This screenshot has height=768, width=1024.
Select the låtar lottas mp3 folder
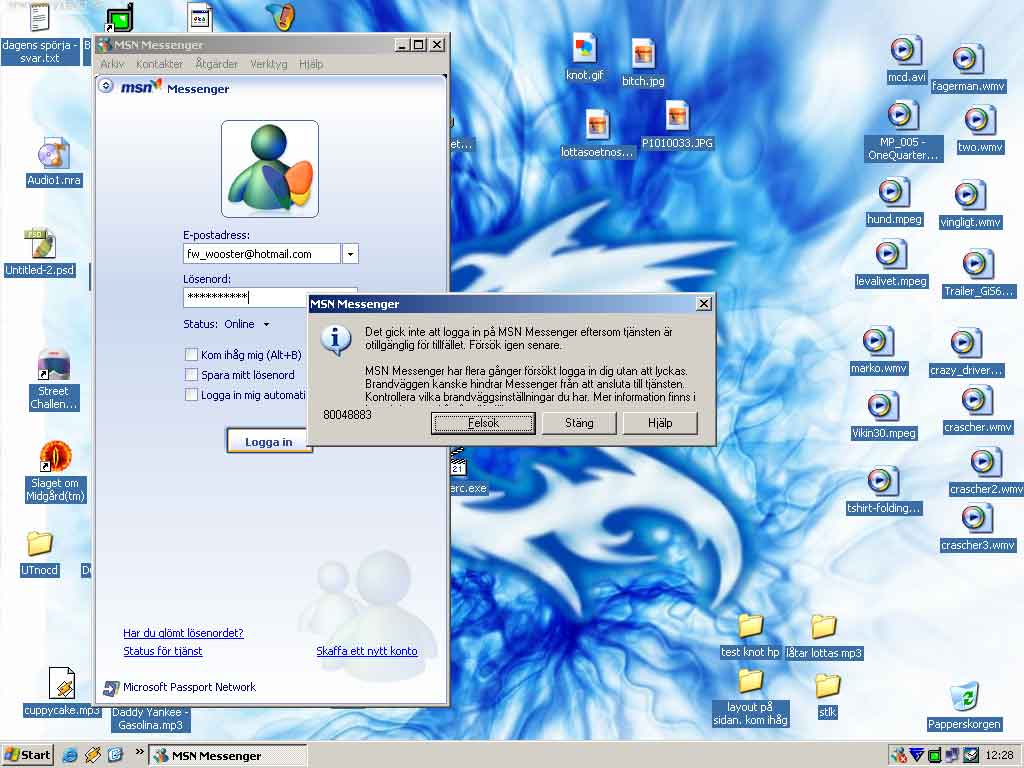point(824,627)
